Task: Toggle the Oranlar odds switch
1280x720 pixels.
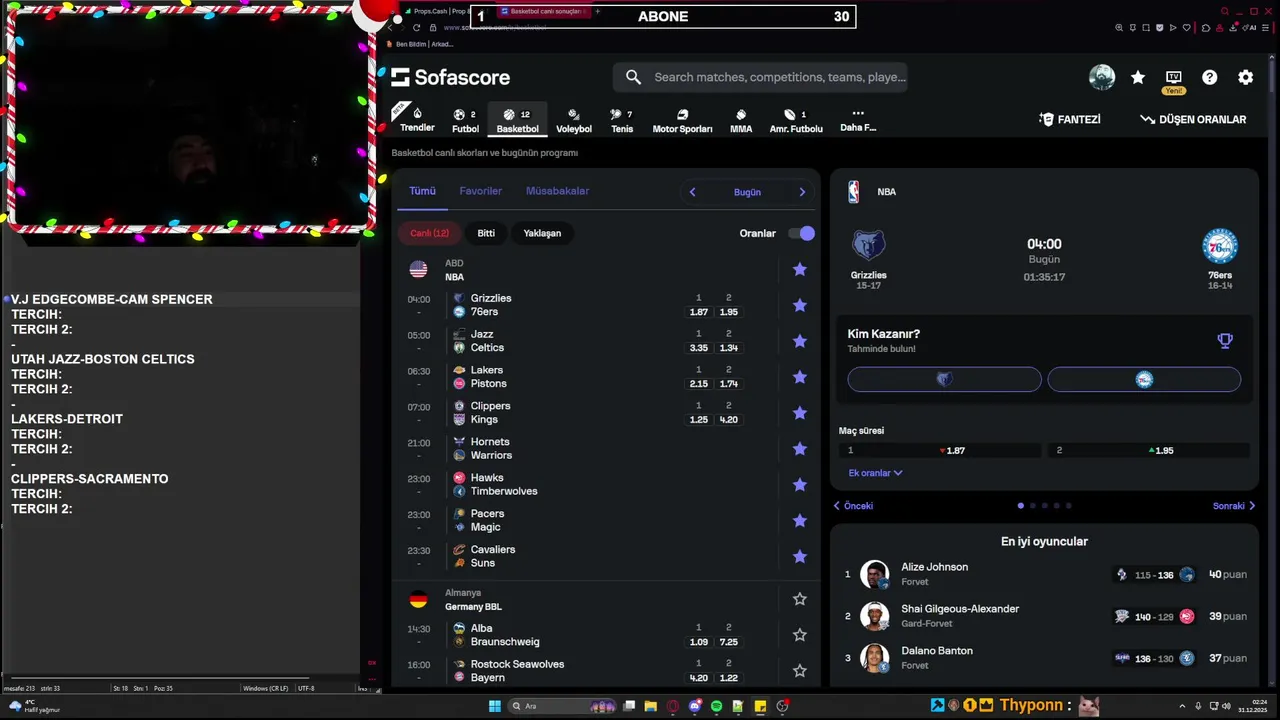Action: coord(801,233)
